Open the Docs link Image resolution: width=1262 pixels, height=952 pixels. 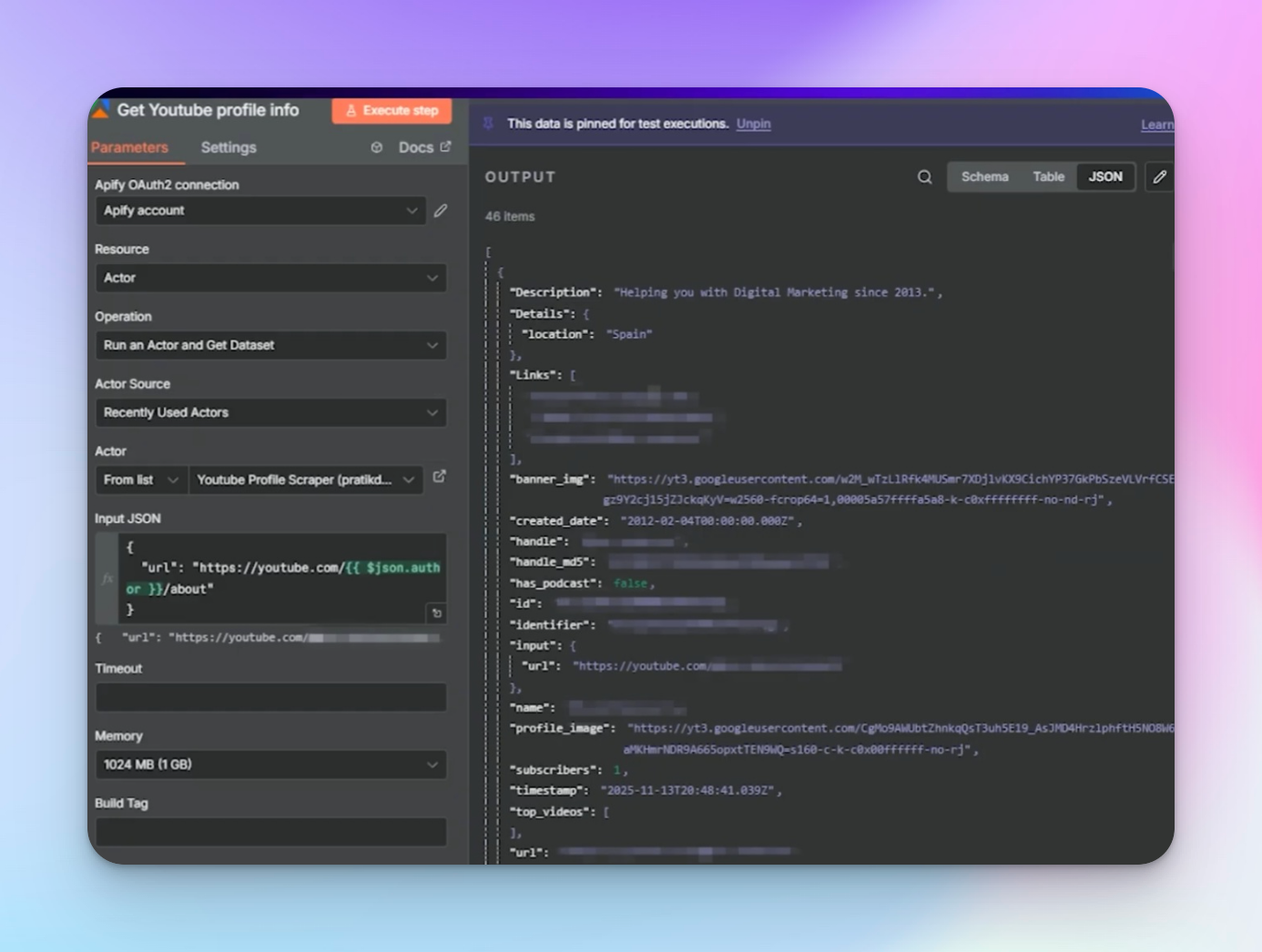click(424, 147)
